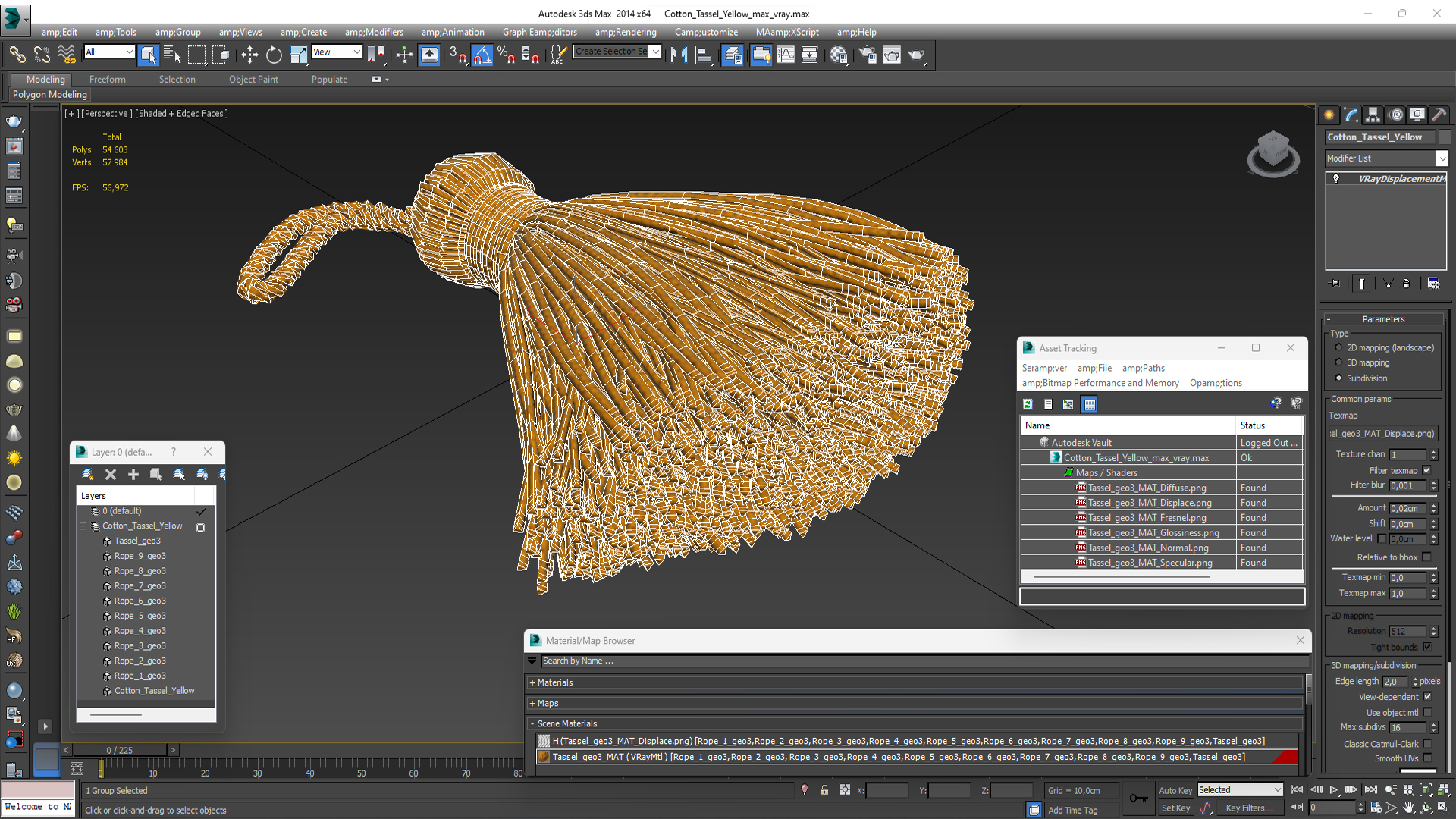Open the Rendering menu
1456x819 pixels.
pos(626,32)
